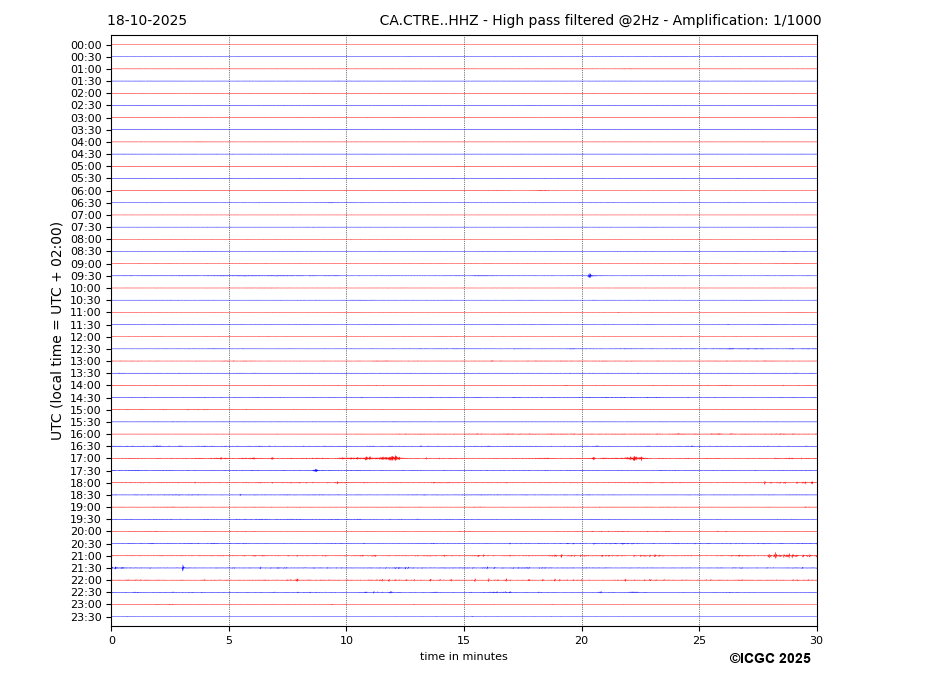This screenshot has height=696, width=927.
Task: Click the blue seismic spike on the 09:30 trace
Action: [x=589, y=275]
